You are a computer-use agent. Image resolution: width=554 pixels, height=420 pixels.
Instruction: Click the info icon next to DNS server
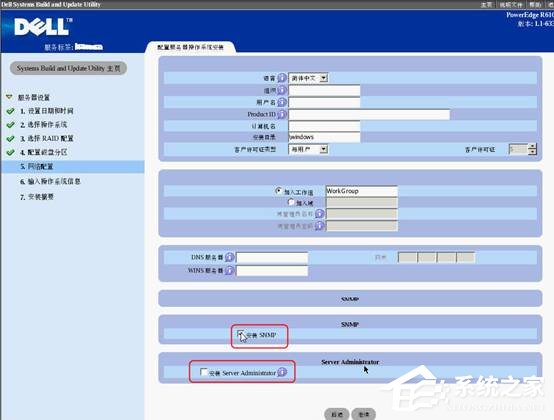click(x=229, y=258)
